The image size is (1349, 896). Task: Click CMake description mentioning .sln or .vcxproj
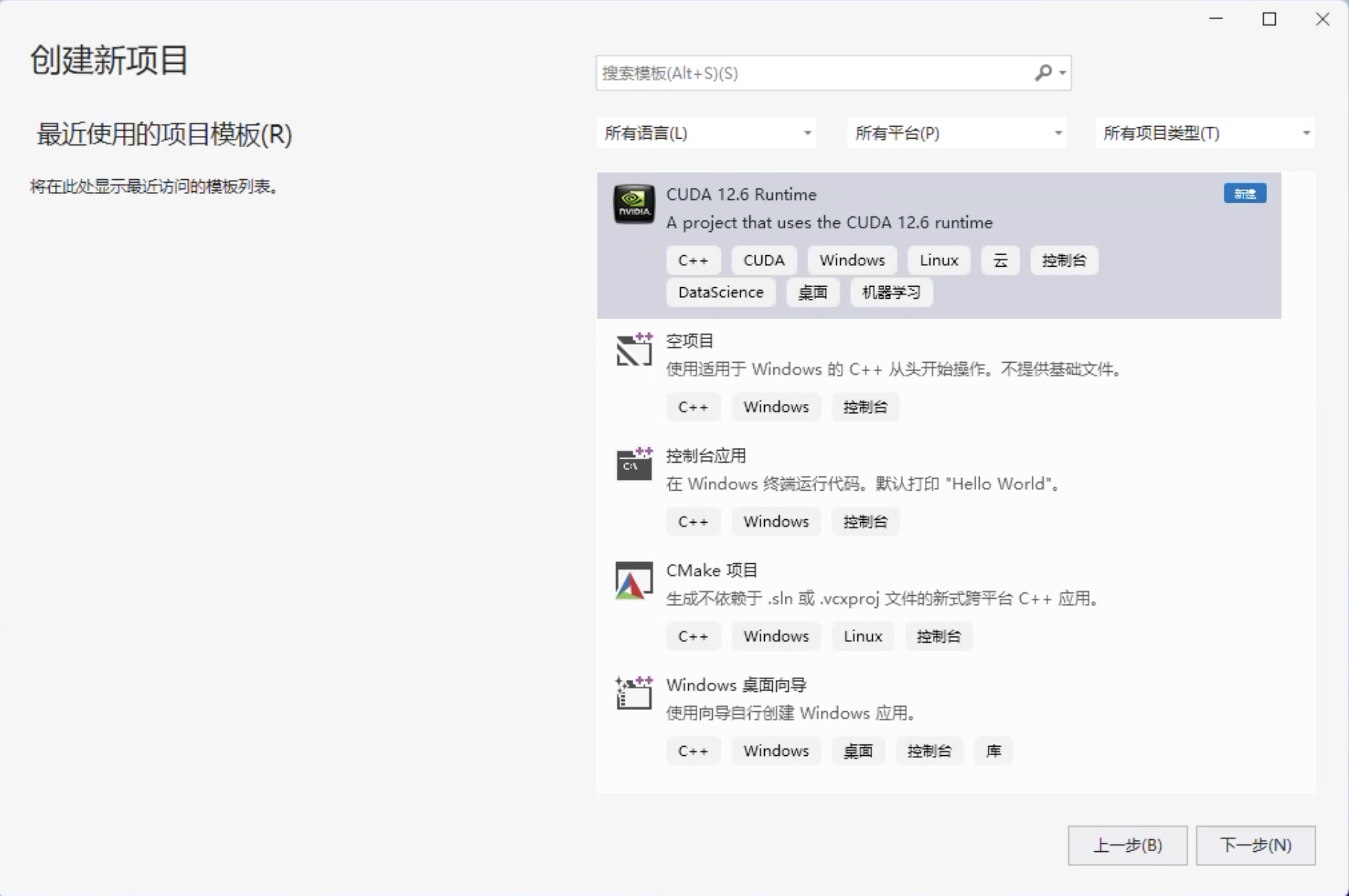[884, 598]
